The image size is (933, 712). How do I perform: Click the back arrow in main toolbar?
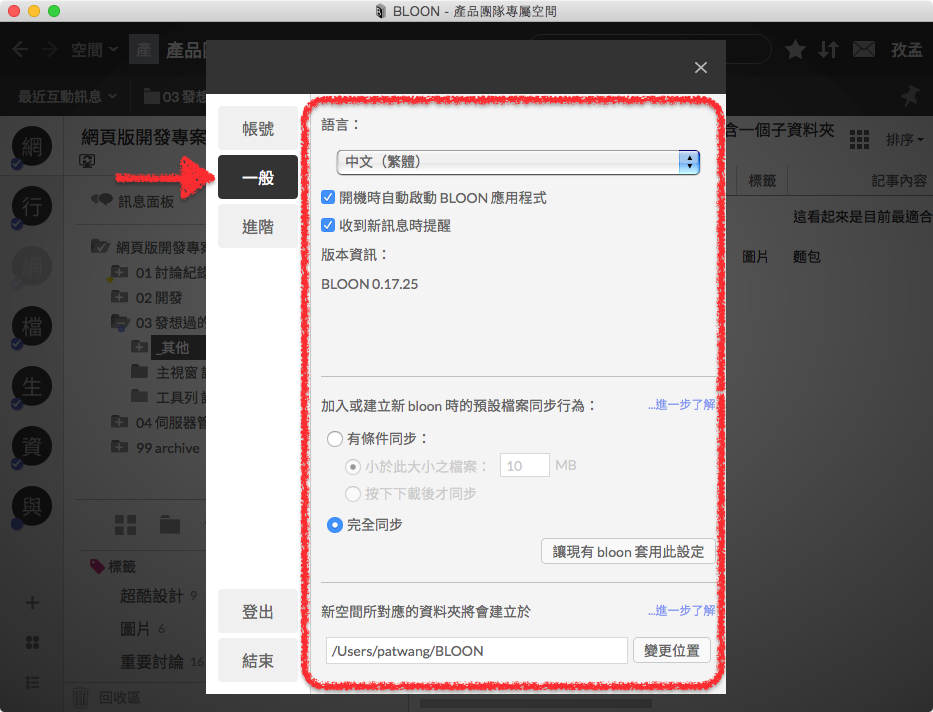pyautogui.click(x=20, y=49)
